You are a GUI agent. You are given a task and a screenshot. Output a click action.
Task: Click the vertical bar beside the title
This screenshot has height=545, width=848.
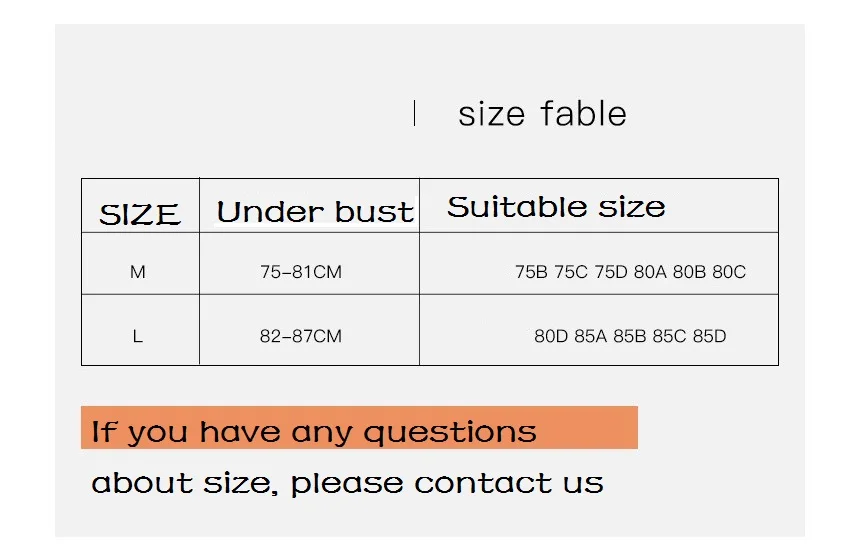point(414,113)
